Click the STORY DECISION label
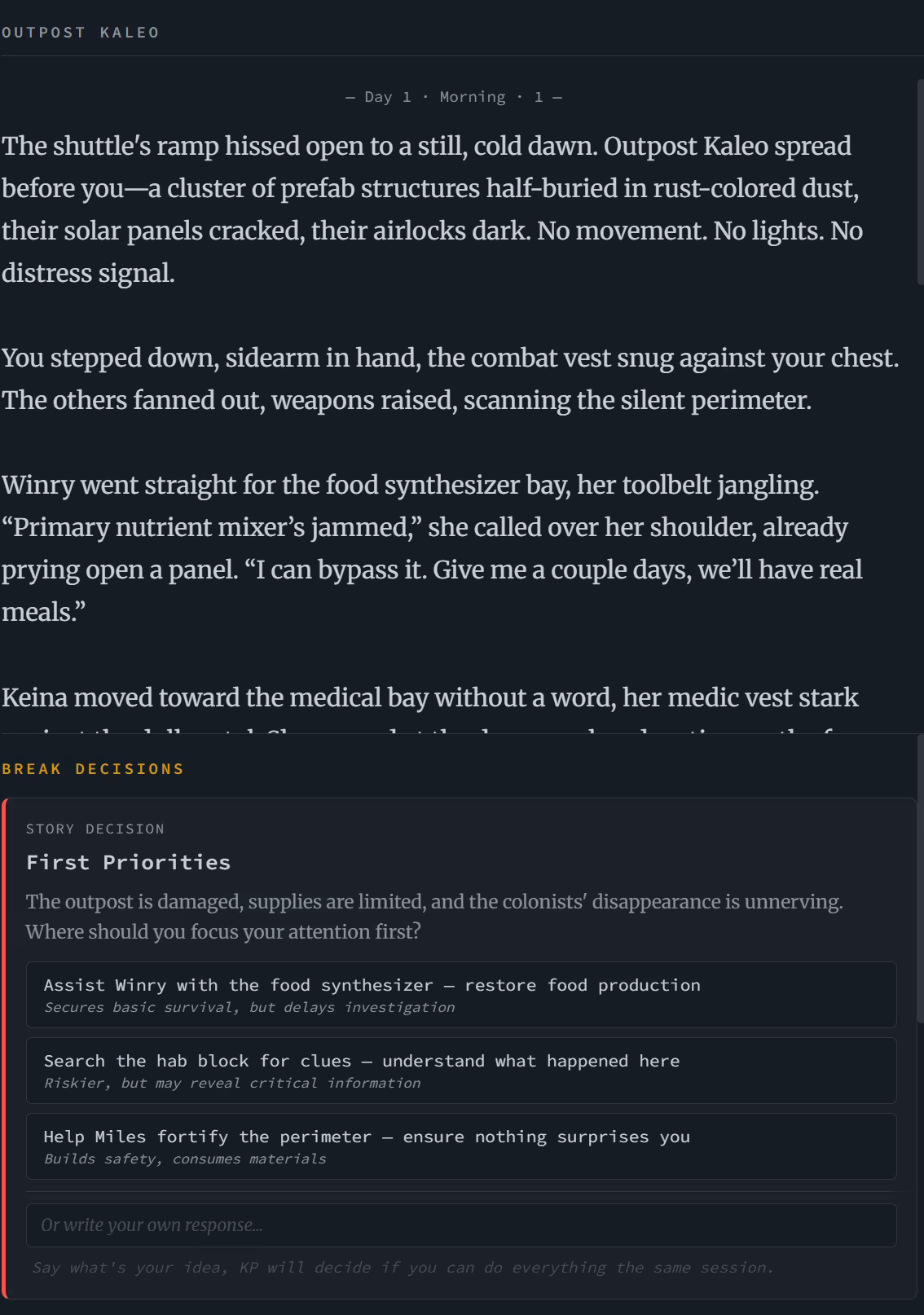Image resolution: width=924 pixels, height=1315 pixels. [95, 829]
